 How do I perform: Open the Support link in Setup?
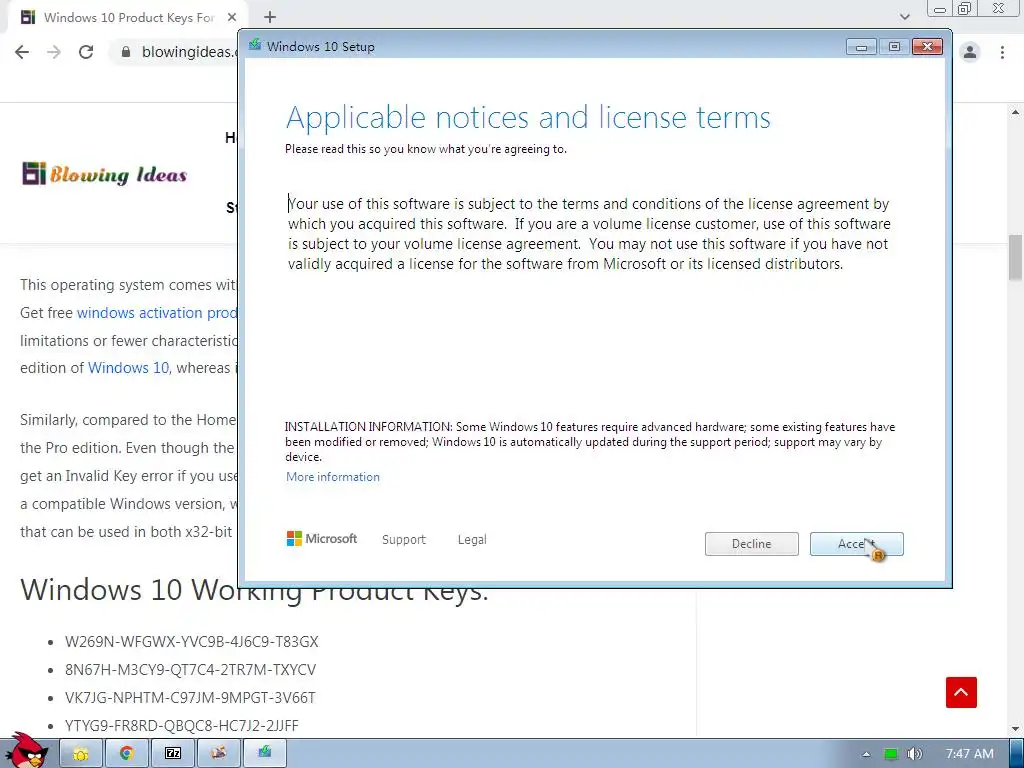(404, 539)
